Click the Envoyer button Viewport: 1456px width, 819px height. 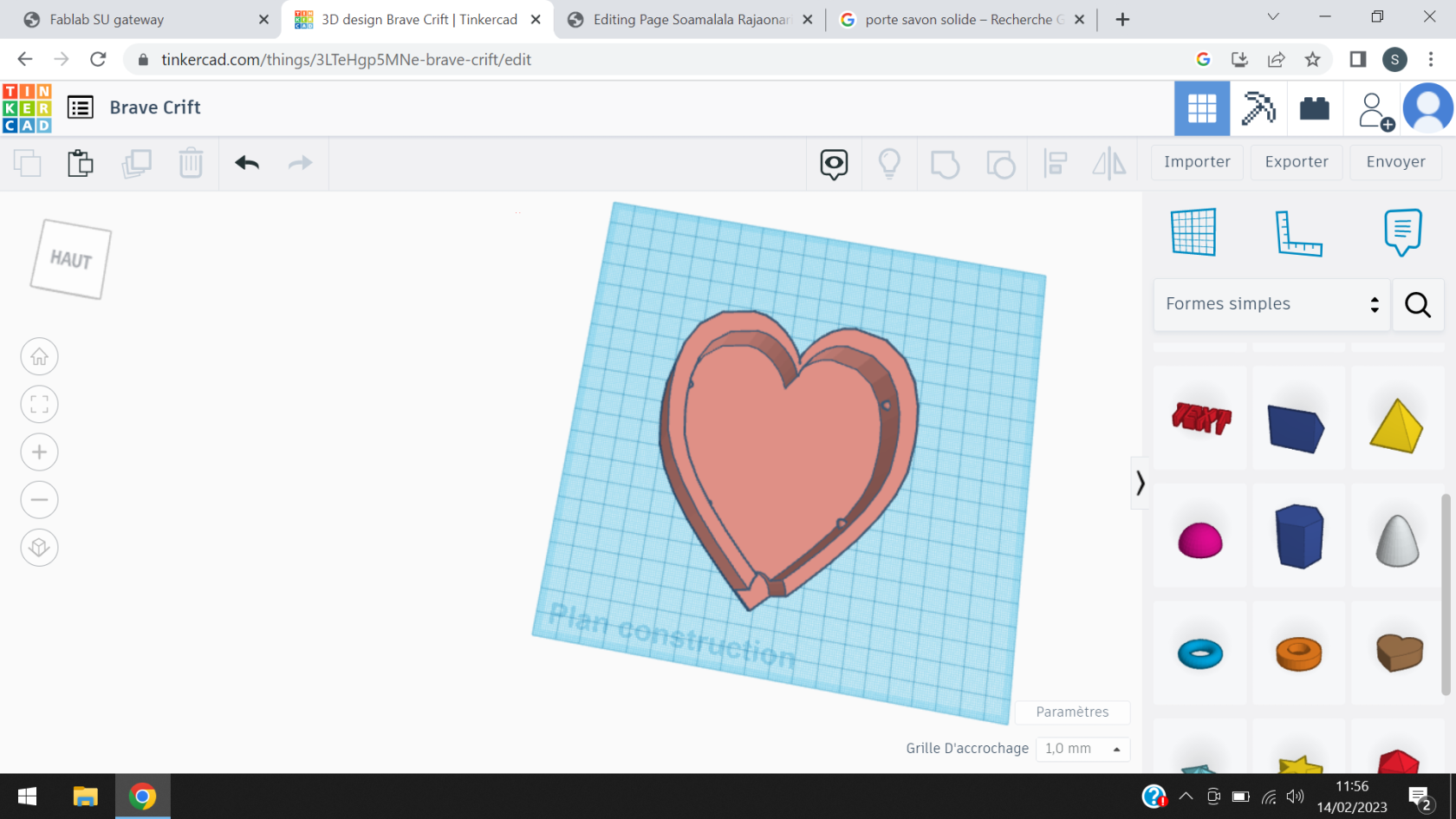coord(1395,162)
